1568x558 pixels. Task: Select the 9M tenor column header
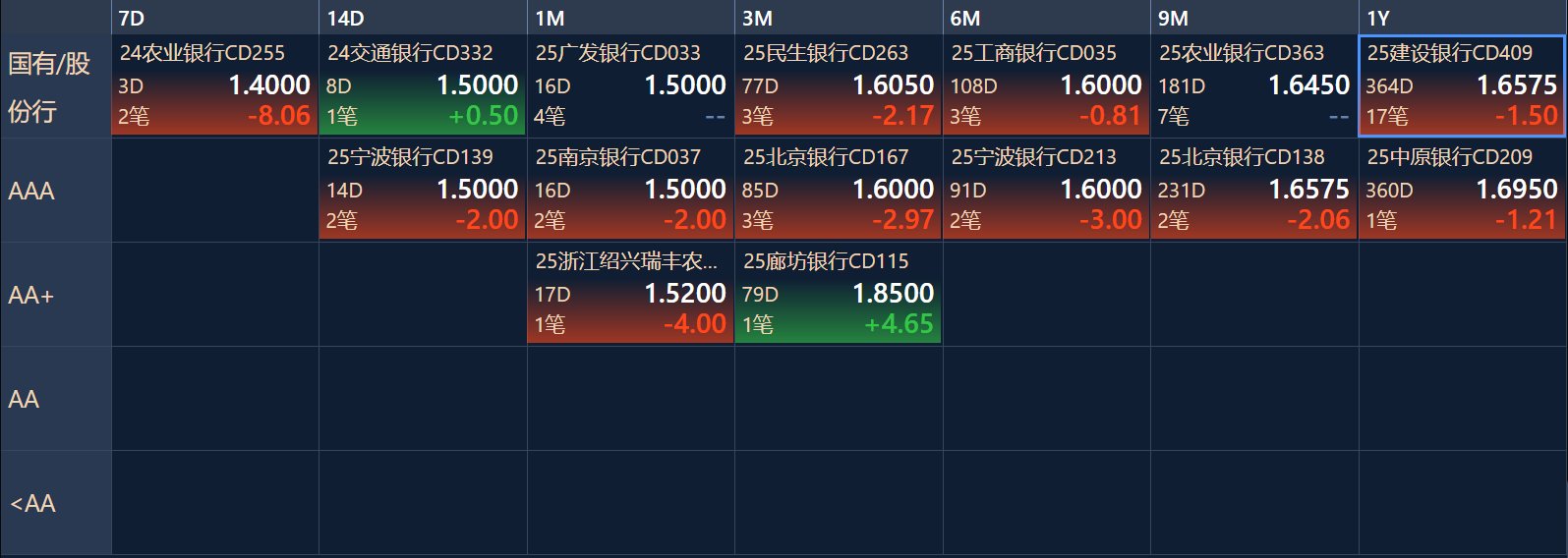1254,18
